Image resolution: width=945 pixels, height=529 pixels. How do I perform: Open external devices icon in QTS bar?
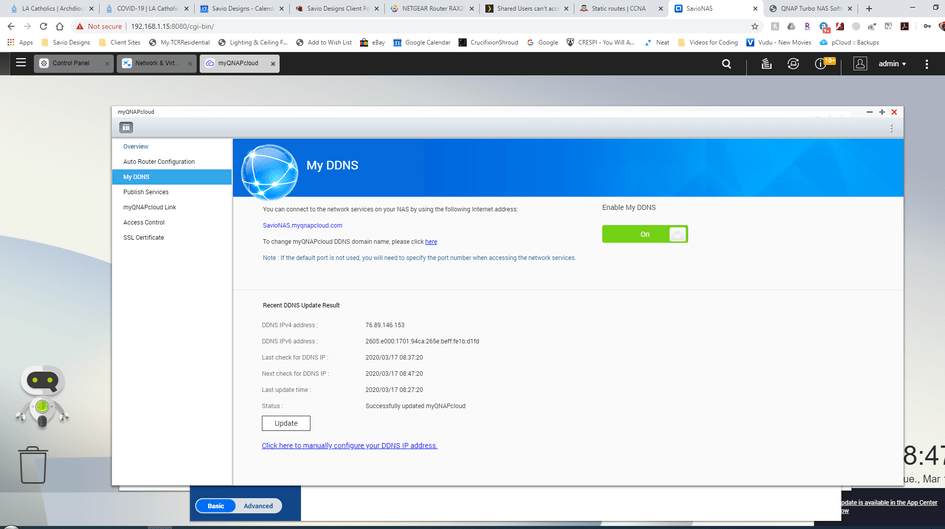793,63
